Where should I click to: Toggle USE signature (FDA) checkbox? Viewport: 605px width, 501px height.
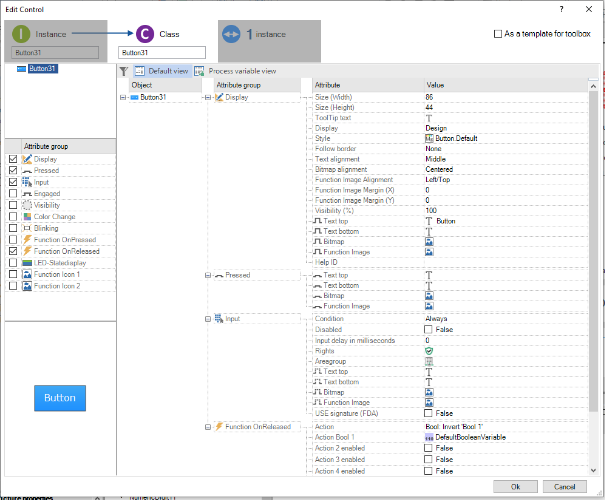(x=428, y=413)
